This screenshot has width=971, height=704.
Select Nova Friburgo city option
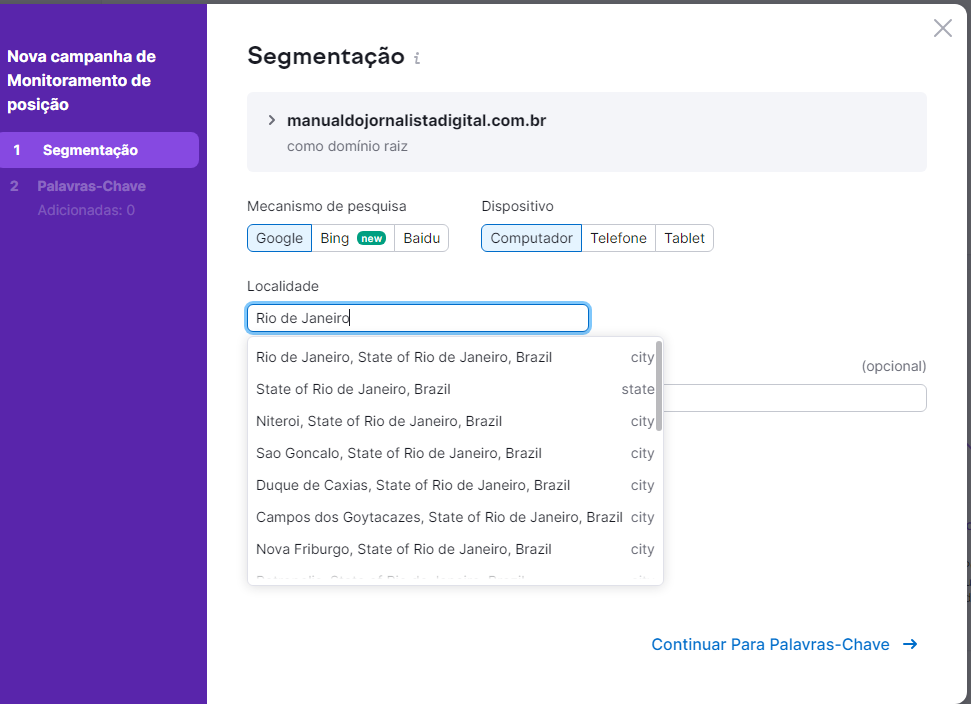tap(404, 549)
